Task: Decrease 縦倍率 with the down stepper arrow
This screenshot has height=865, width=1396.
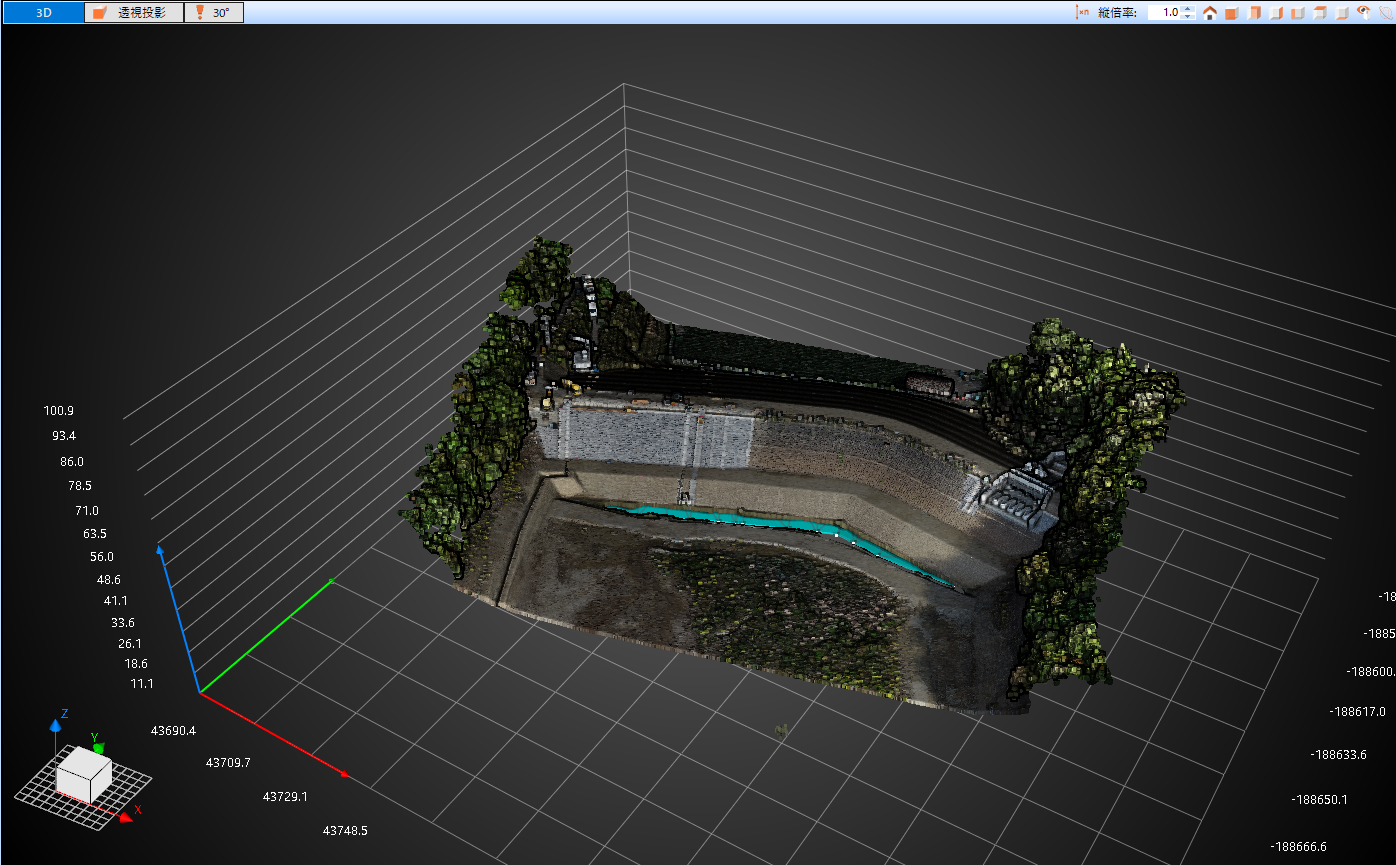Action: (x=1187, y=17)
